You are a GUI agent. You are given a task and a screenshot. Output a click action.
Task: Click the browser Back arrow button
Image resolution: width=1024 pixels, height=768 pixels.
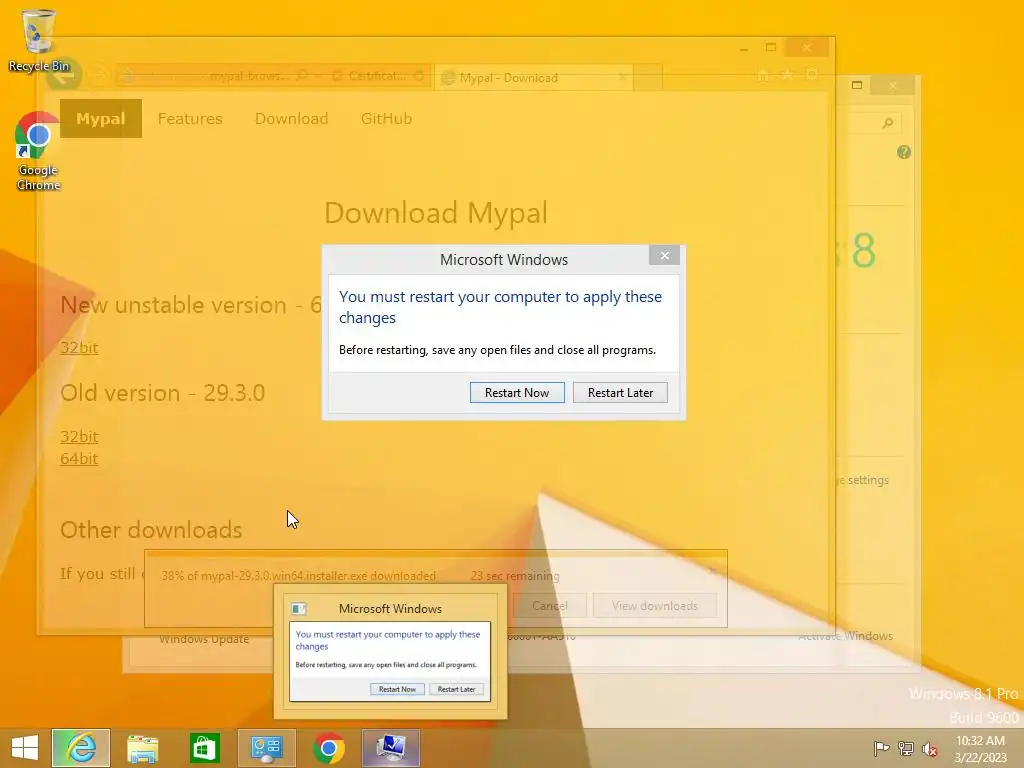(x=63, y=76)
